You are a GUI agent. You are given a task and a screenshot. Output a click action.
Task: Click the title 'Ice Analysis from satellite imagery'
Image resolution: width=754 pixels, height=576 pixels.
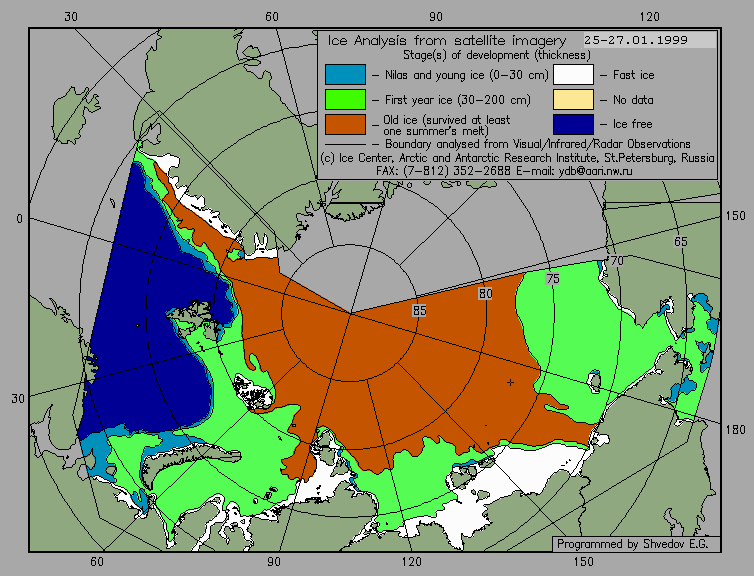click(x=447, y=40)
